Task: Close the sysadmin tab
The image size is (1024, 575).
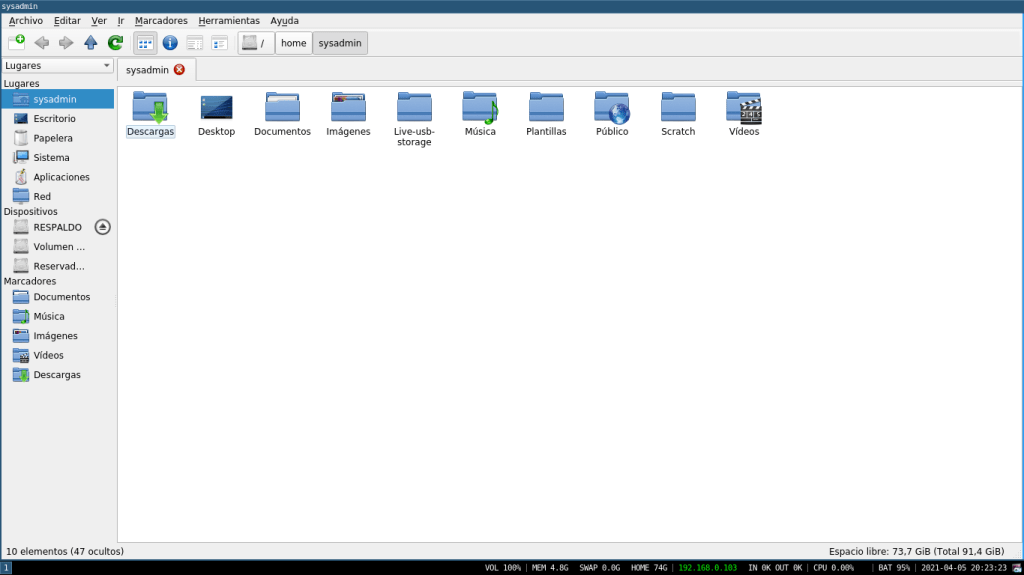Action: pos(179,70)
